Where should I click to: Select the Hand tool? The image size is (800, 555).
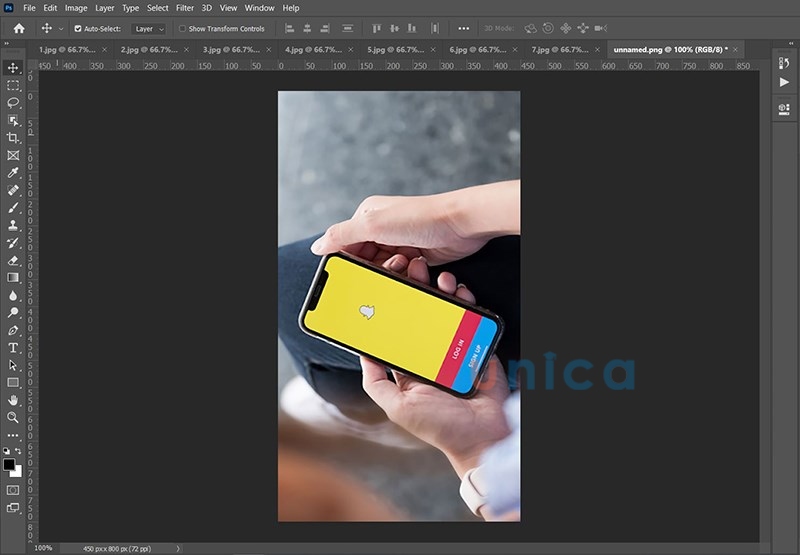pos(13,400)
